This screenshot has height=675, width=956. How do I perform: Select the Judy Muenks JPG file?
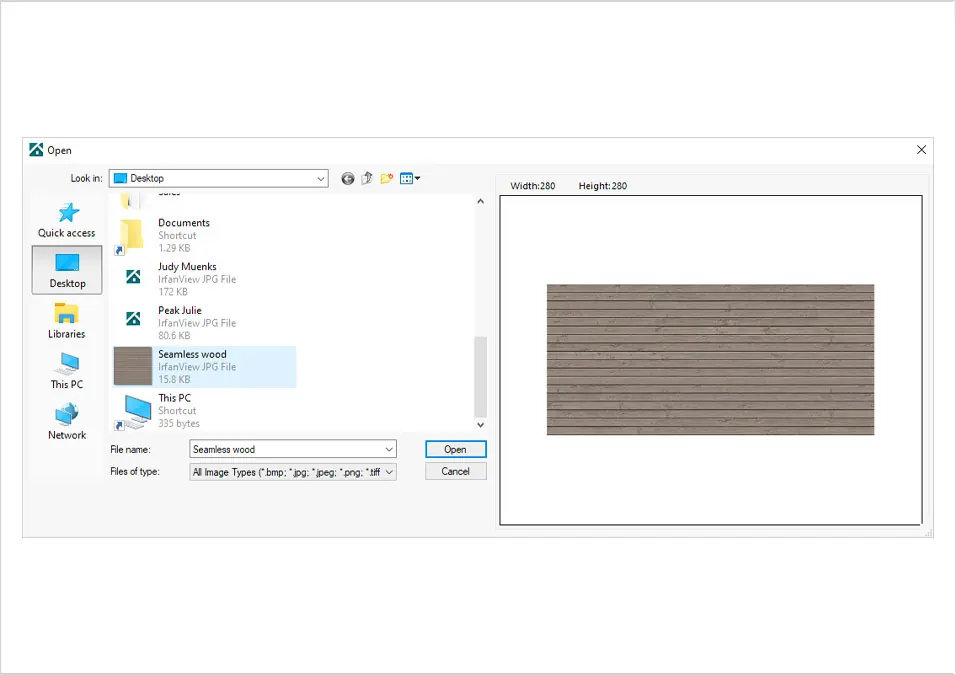coord(205,279)
